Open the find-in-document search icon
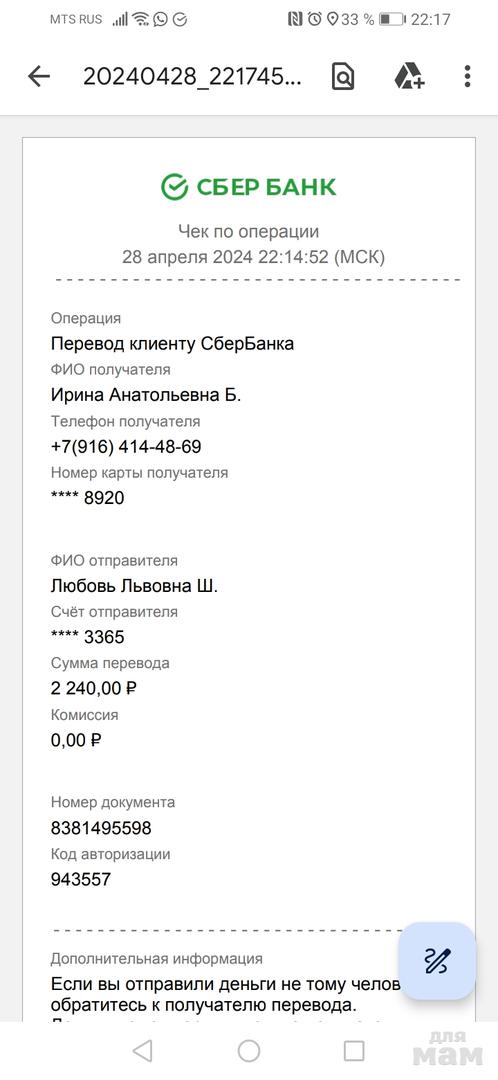The width and height of the screenshot is (498, 1080). 342,76
